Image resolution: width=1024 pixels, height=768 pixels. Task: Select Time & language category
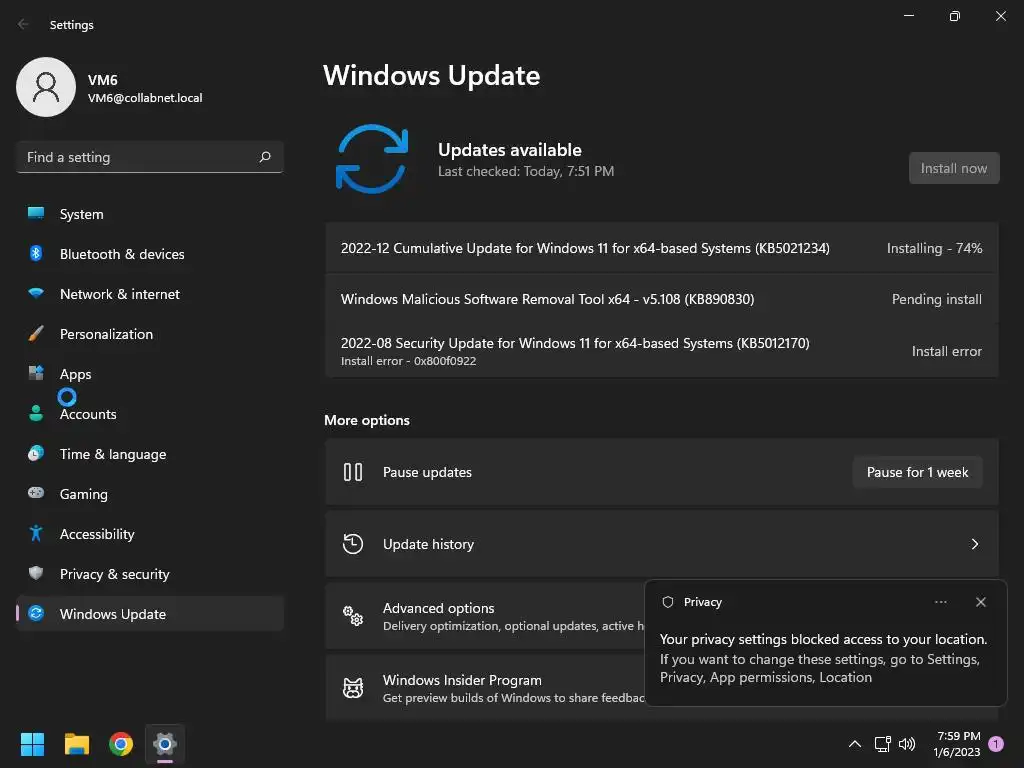pyautogui.click(x=150, y=454)
